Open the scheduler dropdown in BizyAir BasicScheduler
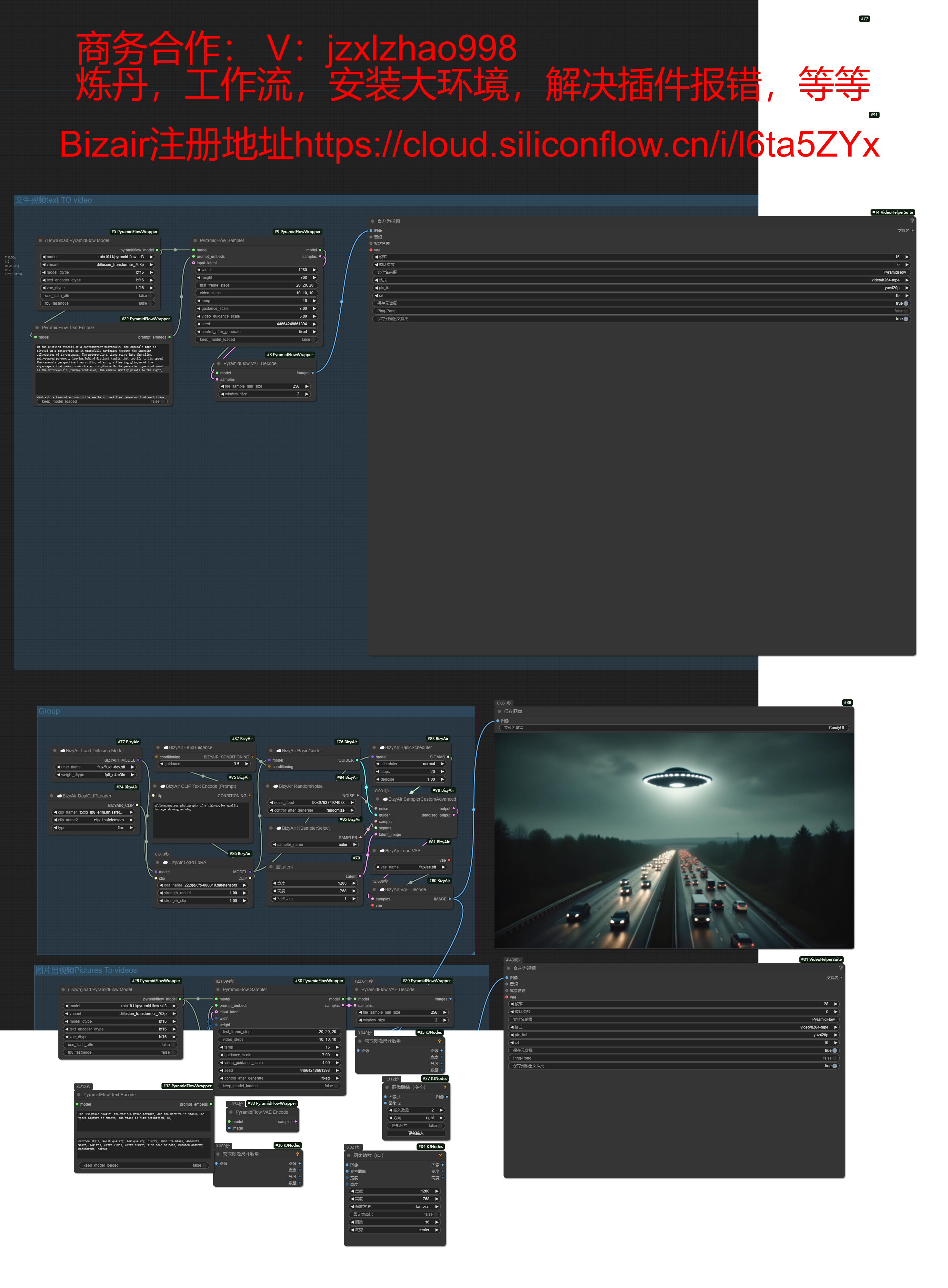This screenshot has height=1288, width=948. point(410,764)
